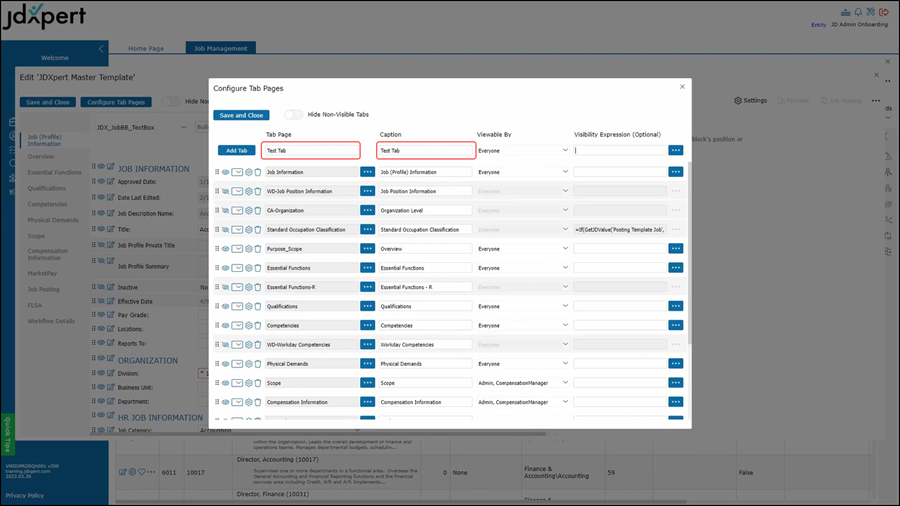Toggle Hide Non-Visible Tabs switch
The height and width of the screenshot is (506, 900).
(x=293, y=115)
